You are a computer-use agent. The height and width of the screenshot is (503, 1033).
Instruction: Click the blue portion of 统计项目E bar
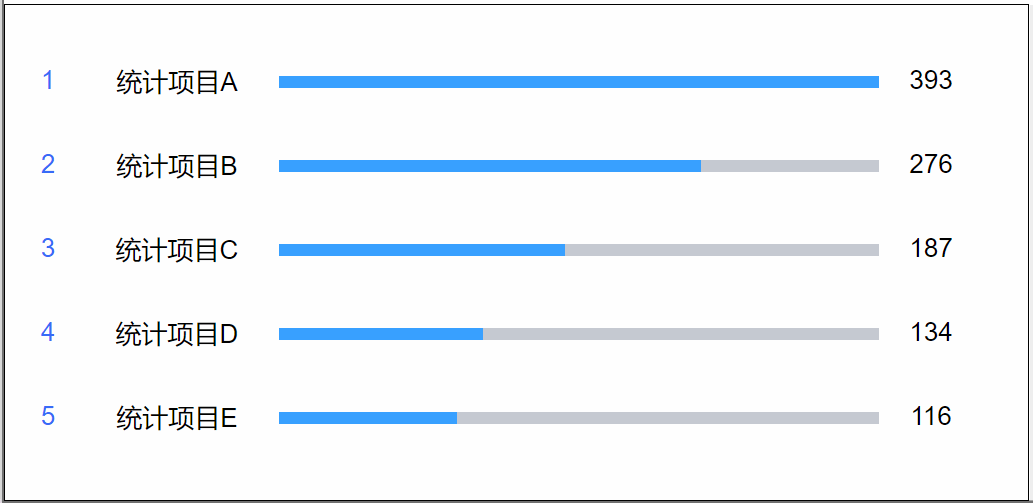click(x=368, y=418)
